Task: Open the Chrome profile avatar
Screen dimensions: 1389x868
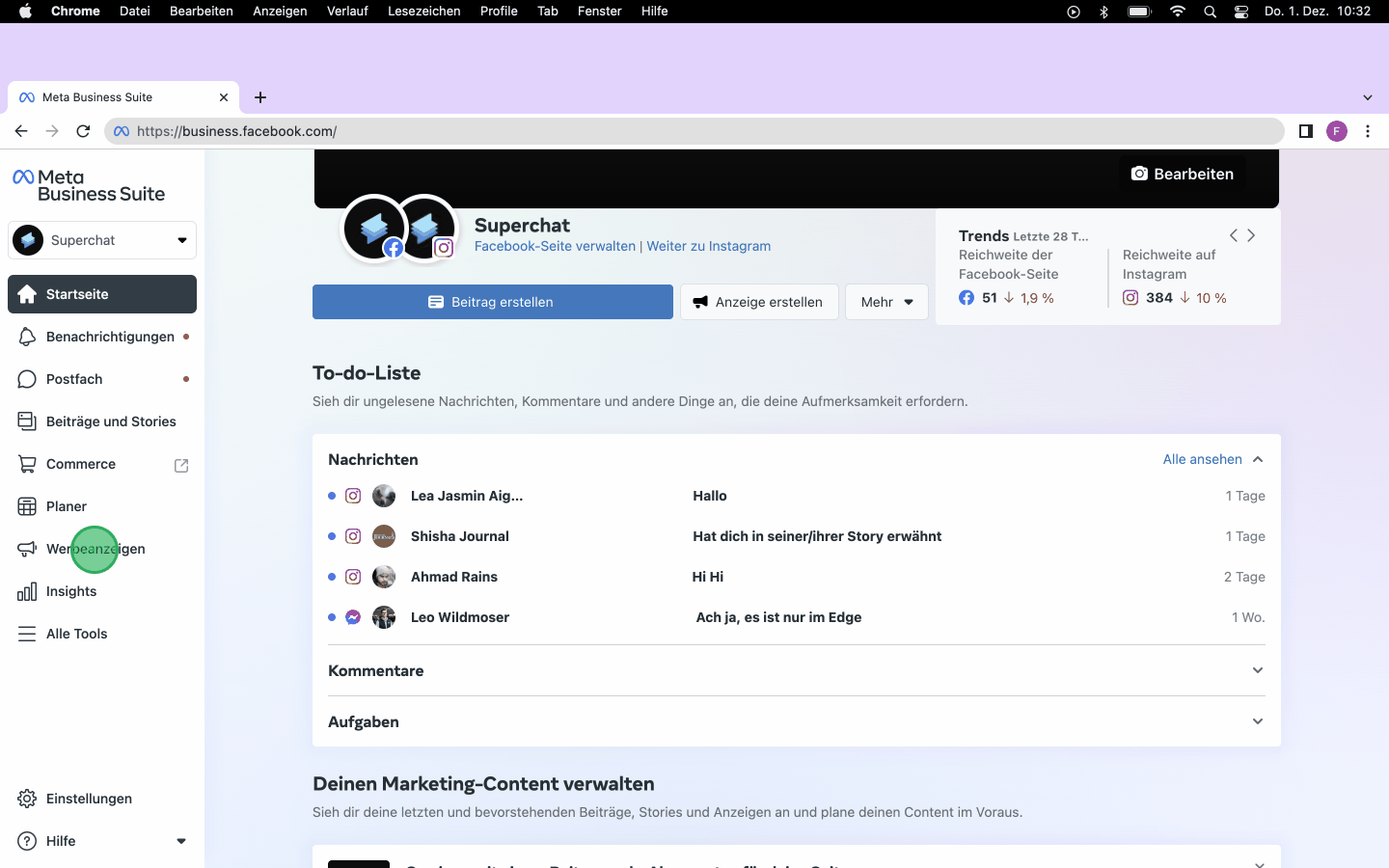Action: (1337, 131)
